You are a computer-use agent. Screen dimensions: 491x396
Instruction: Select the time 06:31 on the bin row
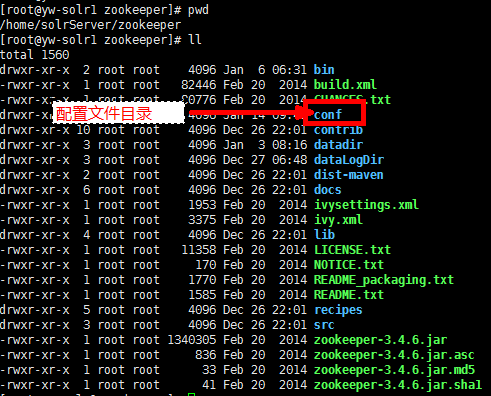(289, 70)
